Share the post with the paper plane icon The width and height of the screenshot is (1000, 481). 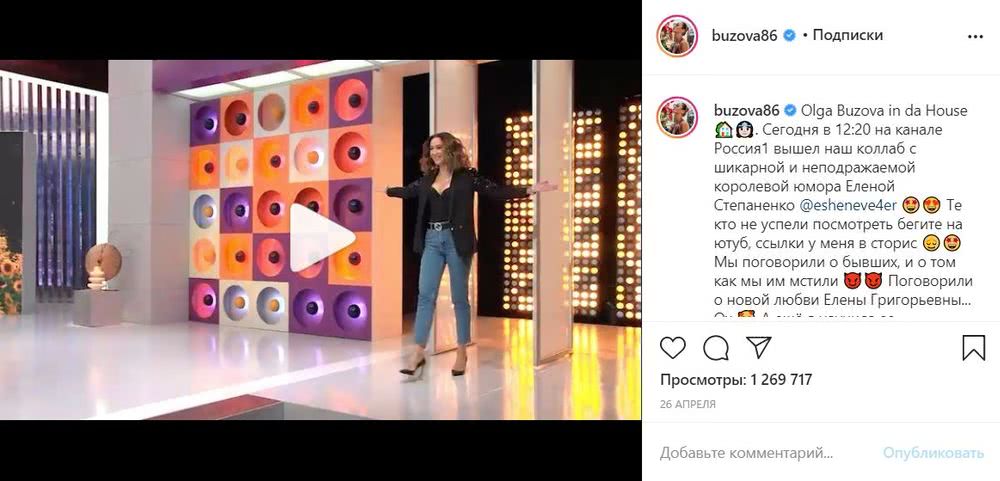coord(759,348)
